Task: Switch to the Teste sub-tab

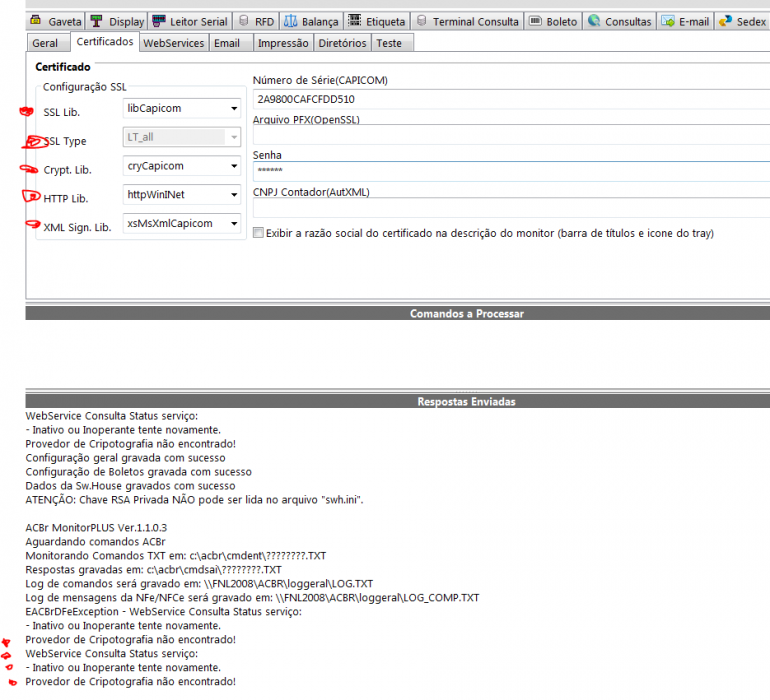Action: 391,43
